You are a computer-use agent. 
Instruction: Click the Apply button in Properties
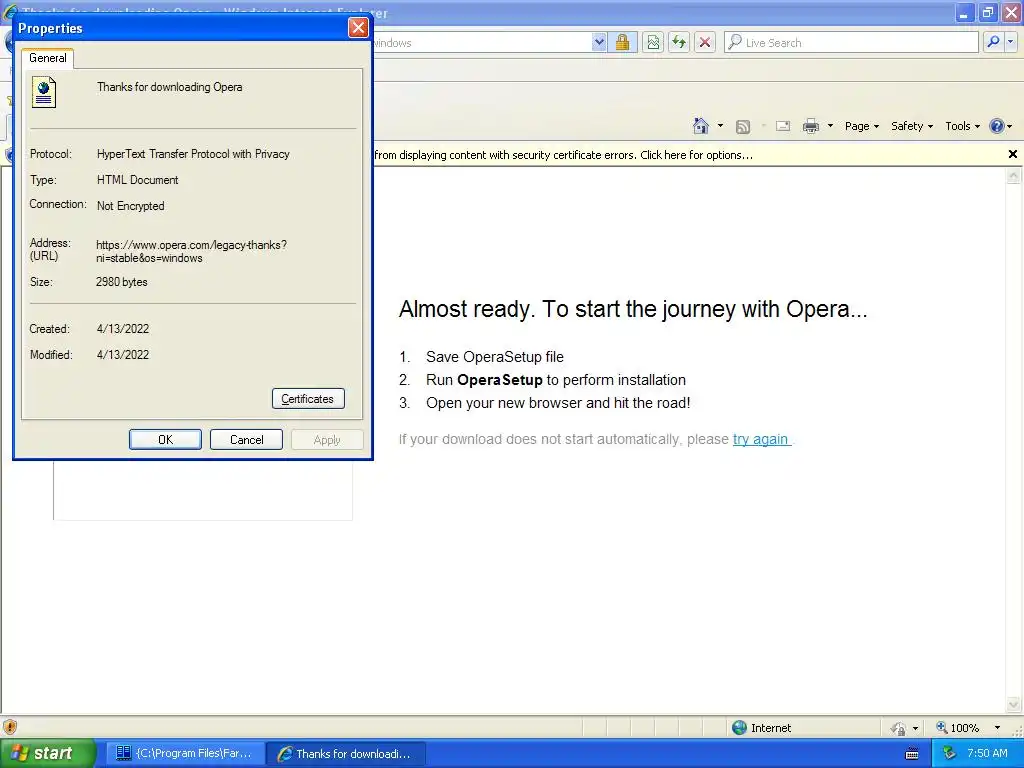click(x=327, y=440)
